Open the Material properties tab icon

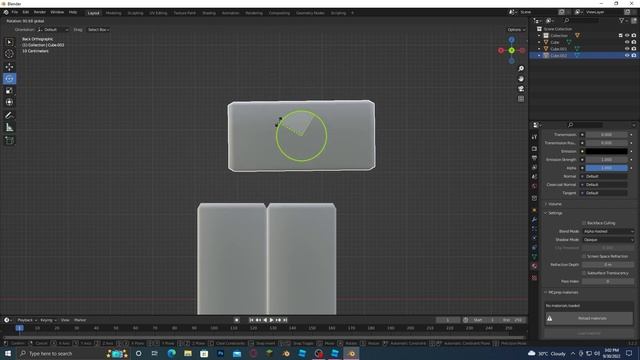tap(534, 266)
